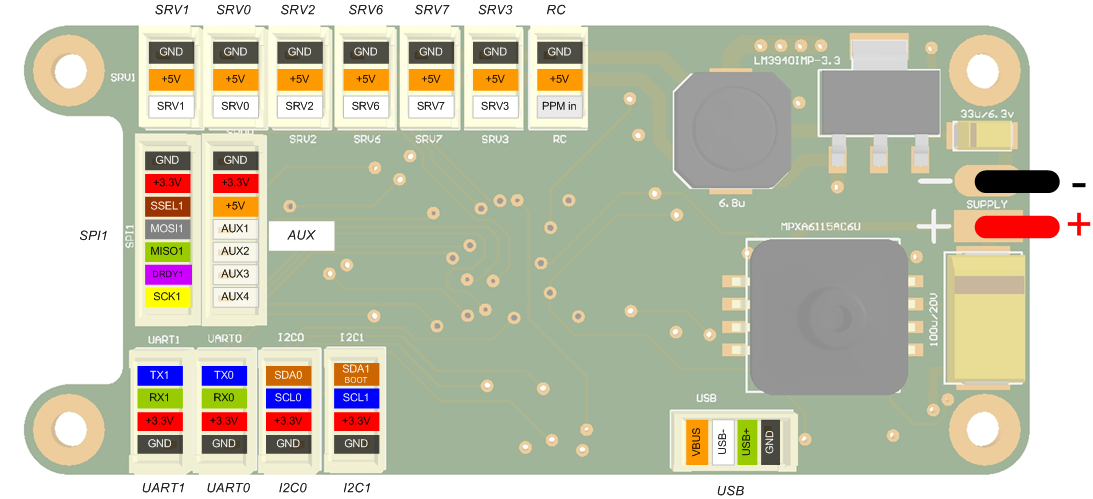
Task: Click the orange +5V pin of SRV7 connector
Action: point(430,79)
